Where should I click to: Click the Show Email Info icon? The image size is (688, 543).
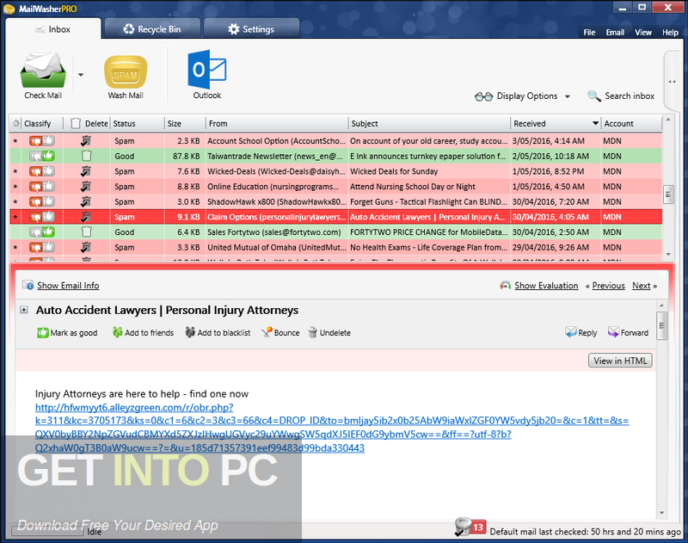click(28, 285)
